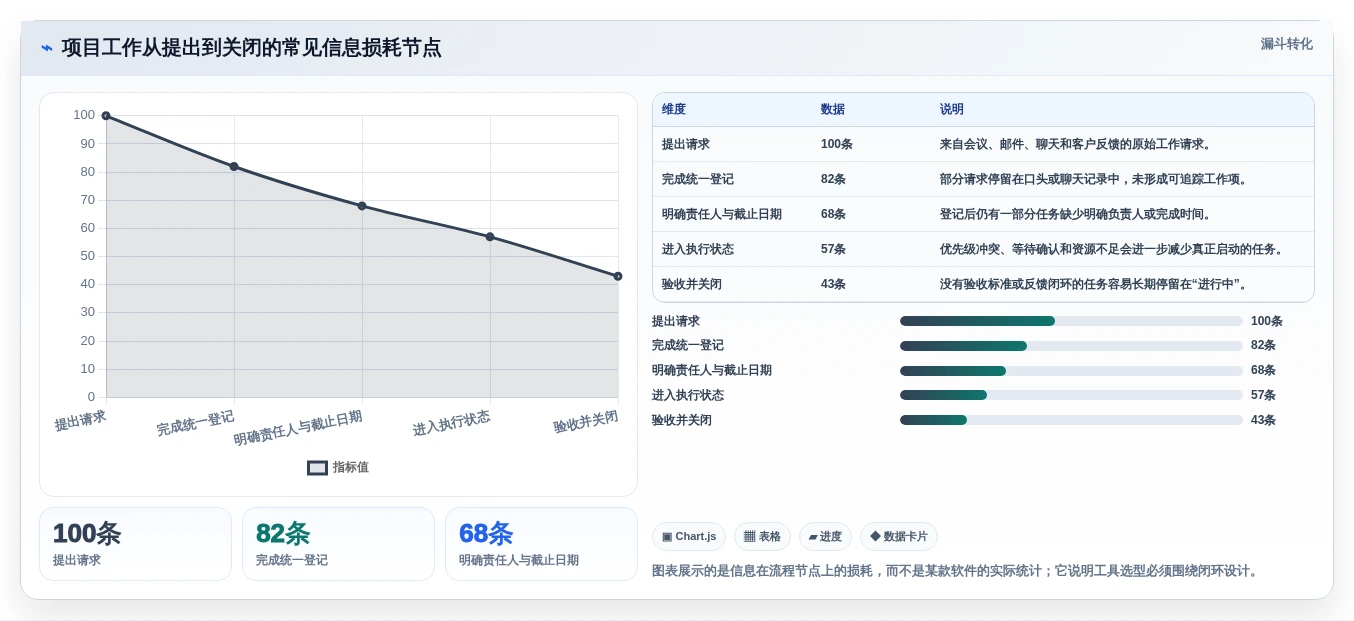Click the 完成统一登记 progress bar

(1071, 346)
